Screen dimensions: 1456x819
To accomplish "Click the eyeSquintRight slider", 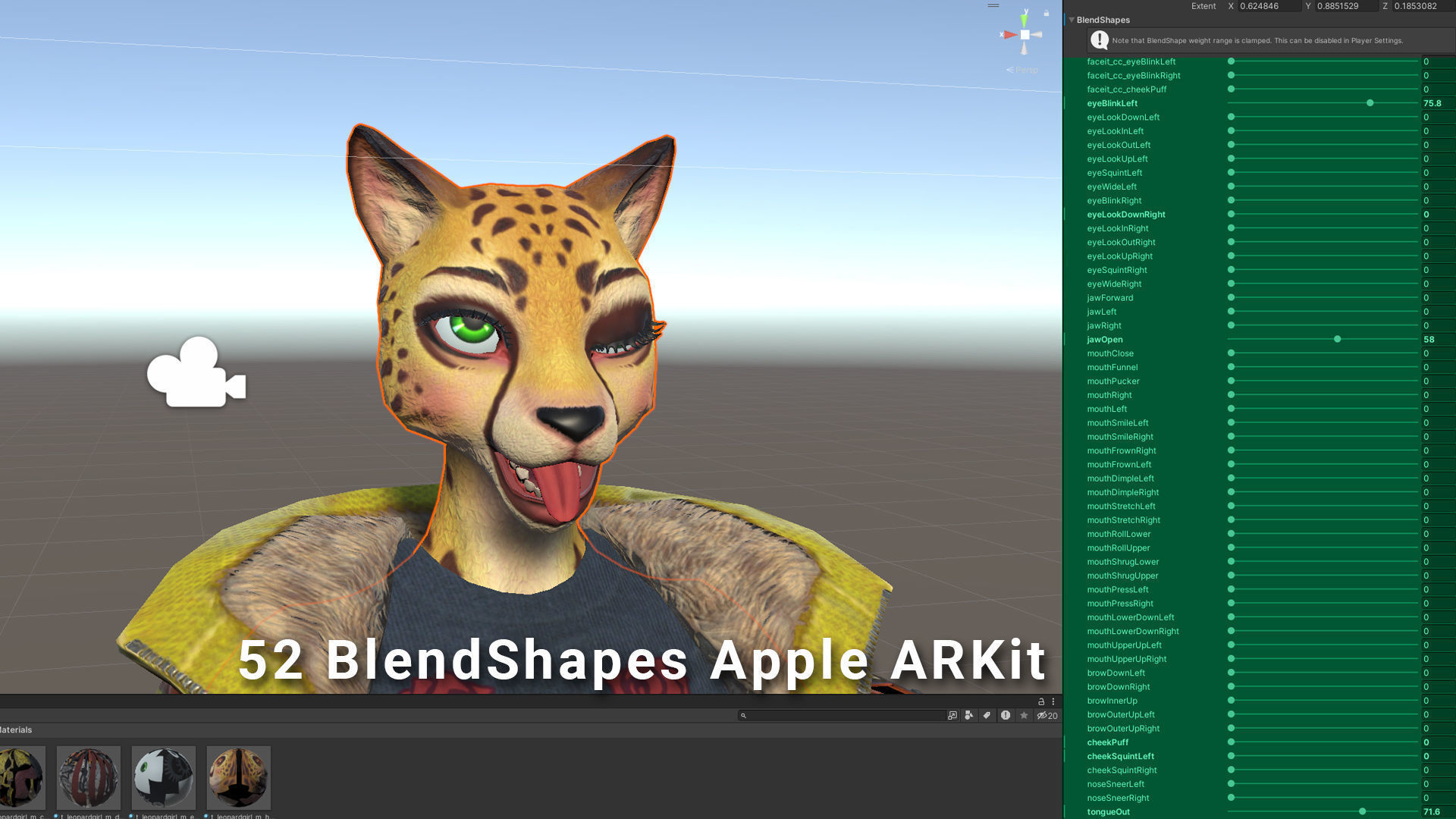I will pos(1323,270).
